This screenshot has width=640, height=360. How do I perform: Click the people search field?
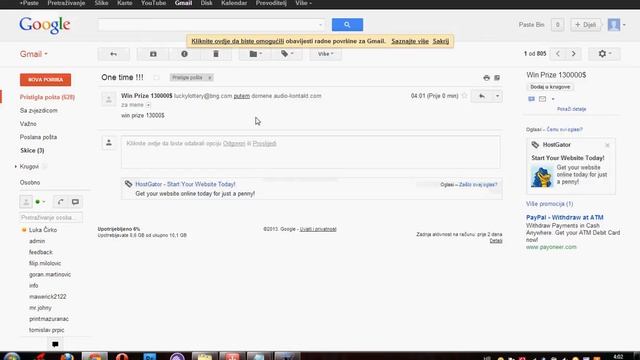click(x=51, y=218)
